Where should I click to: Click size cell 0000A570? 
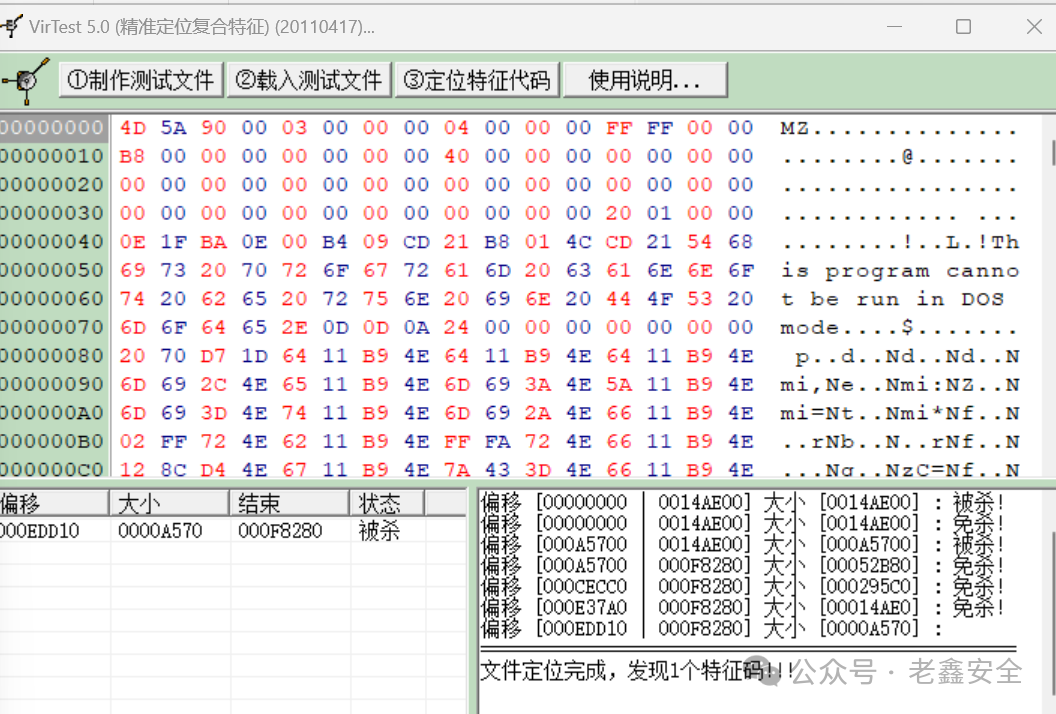160,531
